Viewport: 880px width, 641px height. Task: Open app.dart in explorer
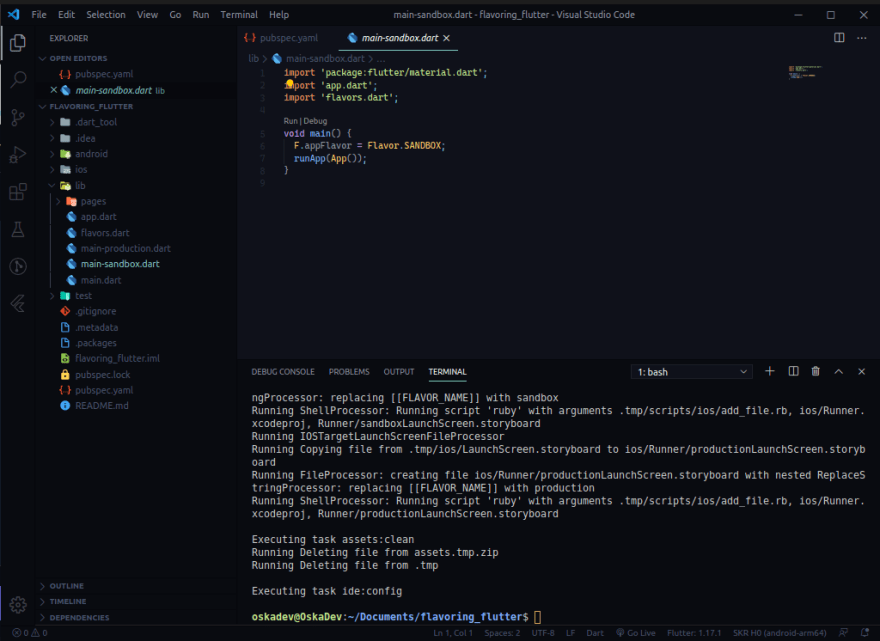tap(98, 217)
